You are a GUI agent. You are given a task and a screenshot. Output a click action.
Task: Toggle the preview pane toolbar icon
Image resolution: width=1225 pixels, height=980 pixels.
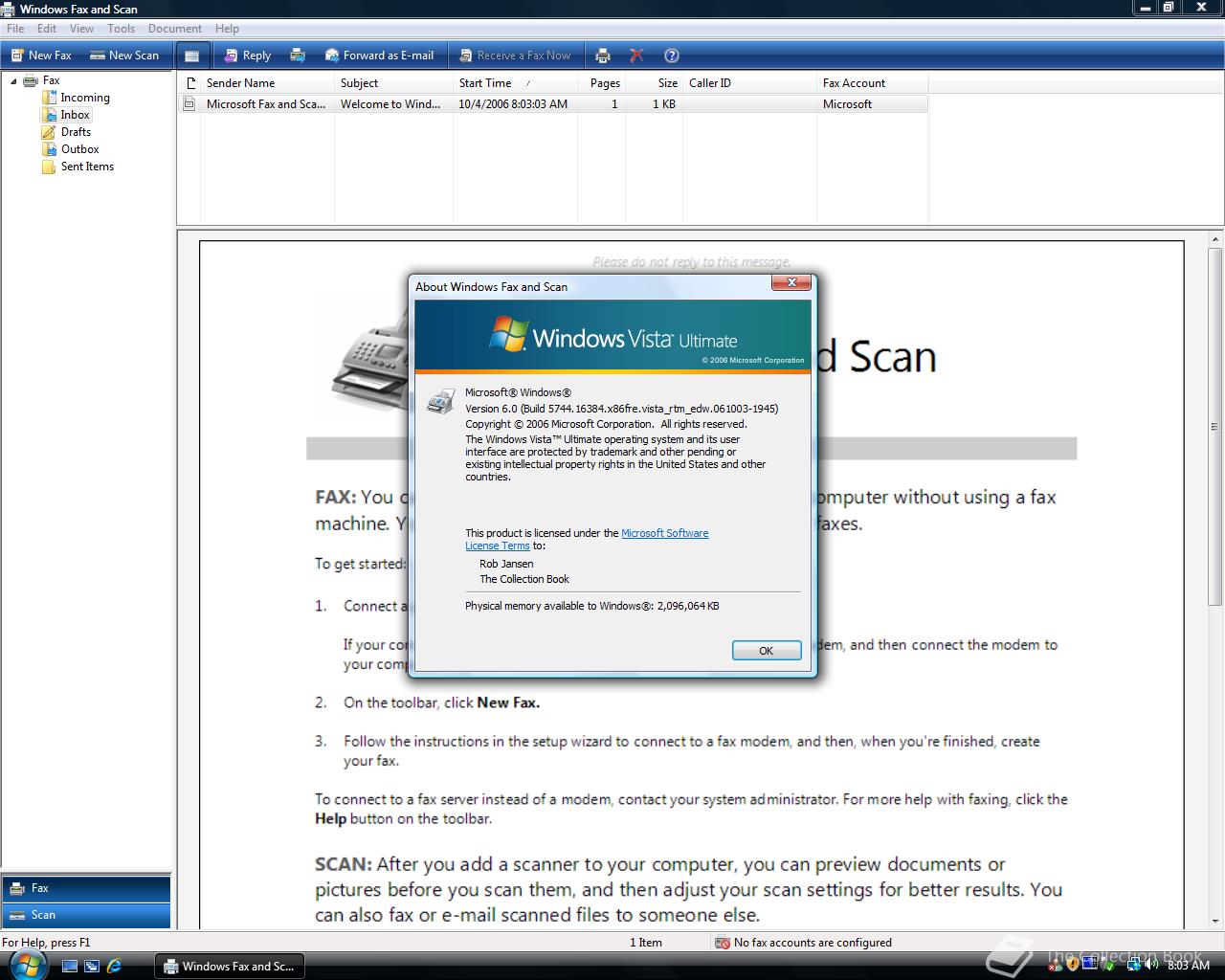pyautogui.click(x=191, y=56)
